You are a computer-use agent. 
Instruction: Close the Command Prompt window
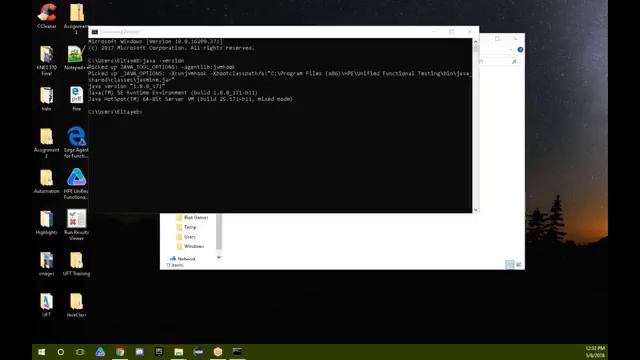tap(470, 32)
